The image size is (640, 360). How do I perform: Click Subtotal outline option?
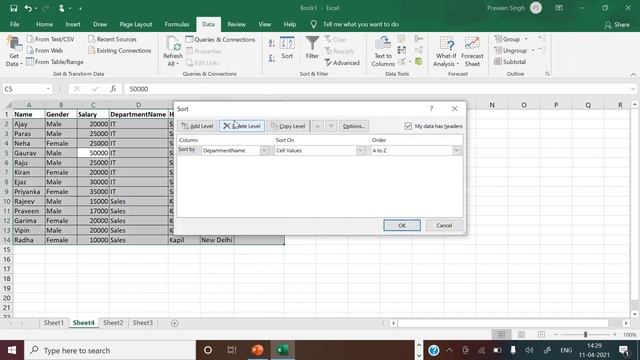click(x=510, y=62)
